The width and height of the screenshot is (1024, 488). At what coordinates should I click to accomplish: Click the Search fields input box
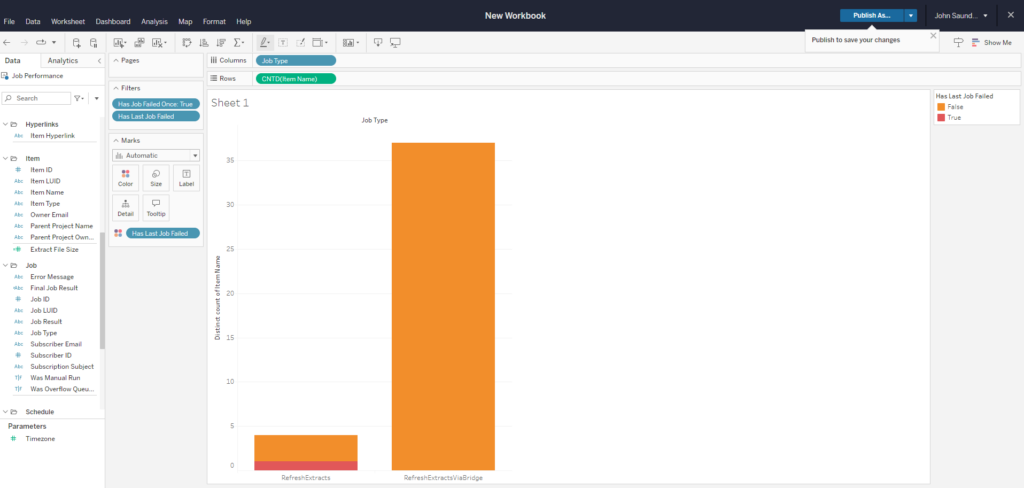(x=36, y=98)
